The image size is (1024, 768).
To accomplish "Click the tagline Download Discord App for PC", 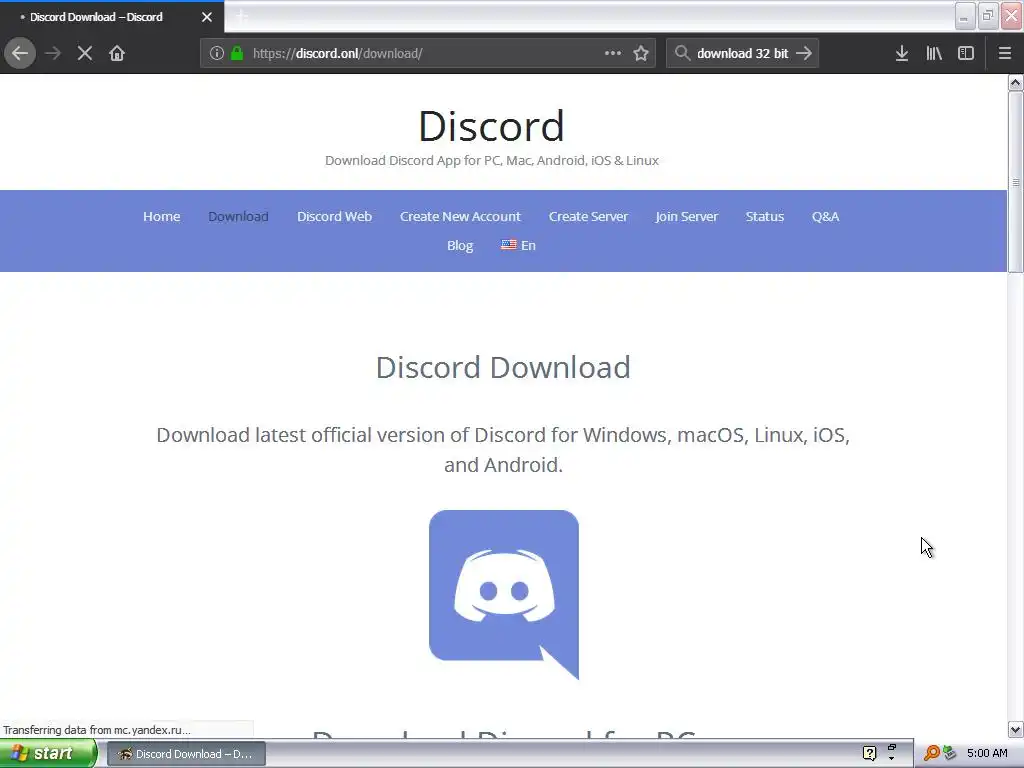I will click(x=492, y=161).
